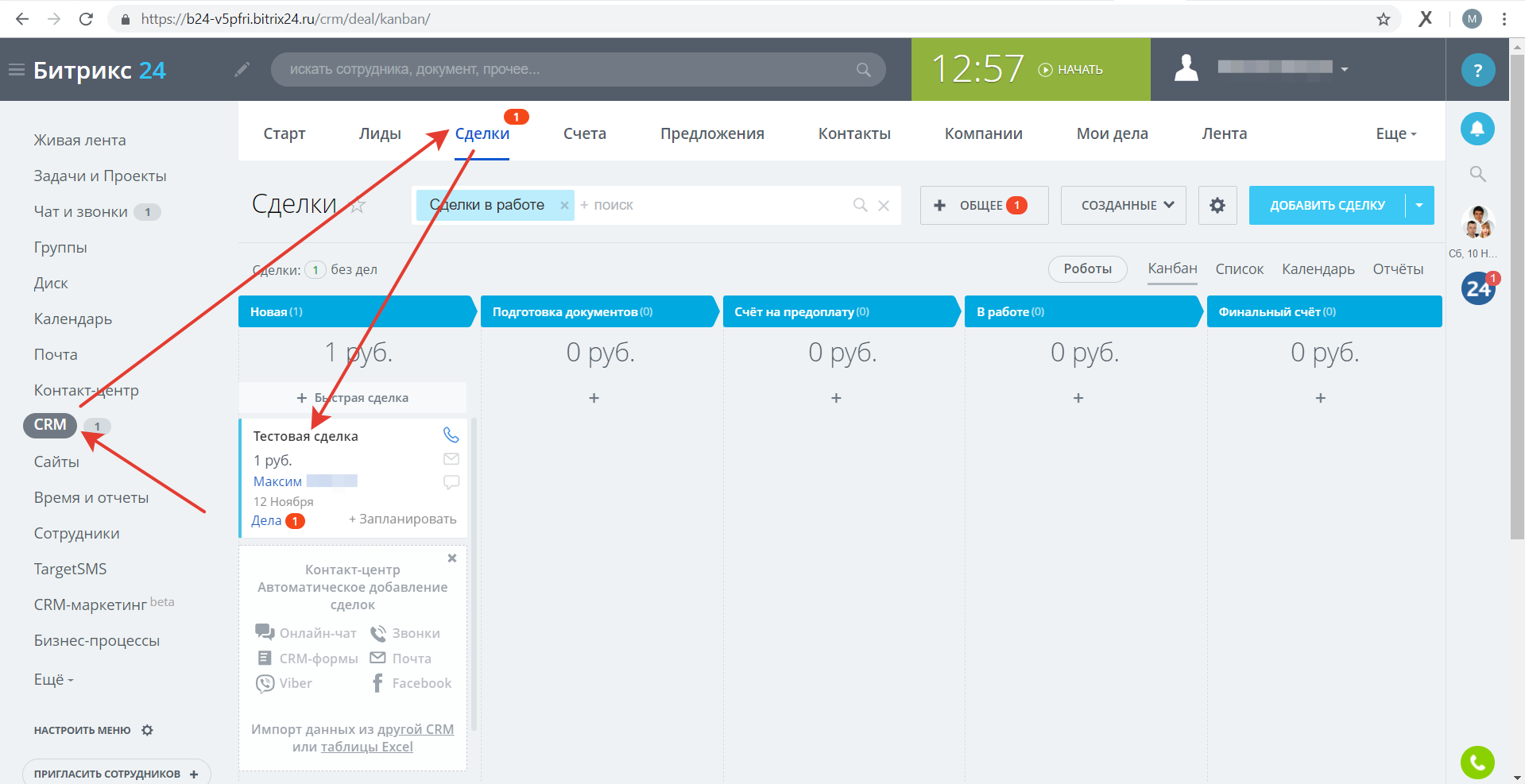Image resolution: width=1525 pixels, height=784 pixels.
Task: Expand the Еще dropdown in CRM menu
Action: [x=1396, y=133]
